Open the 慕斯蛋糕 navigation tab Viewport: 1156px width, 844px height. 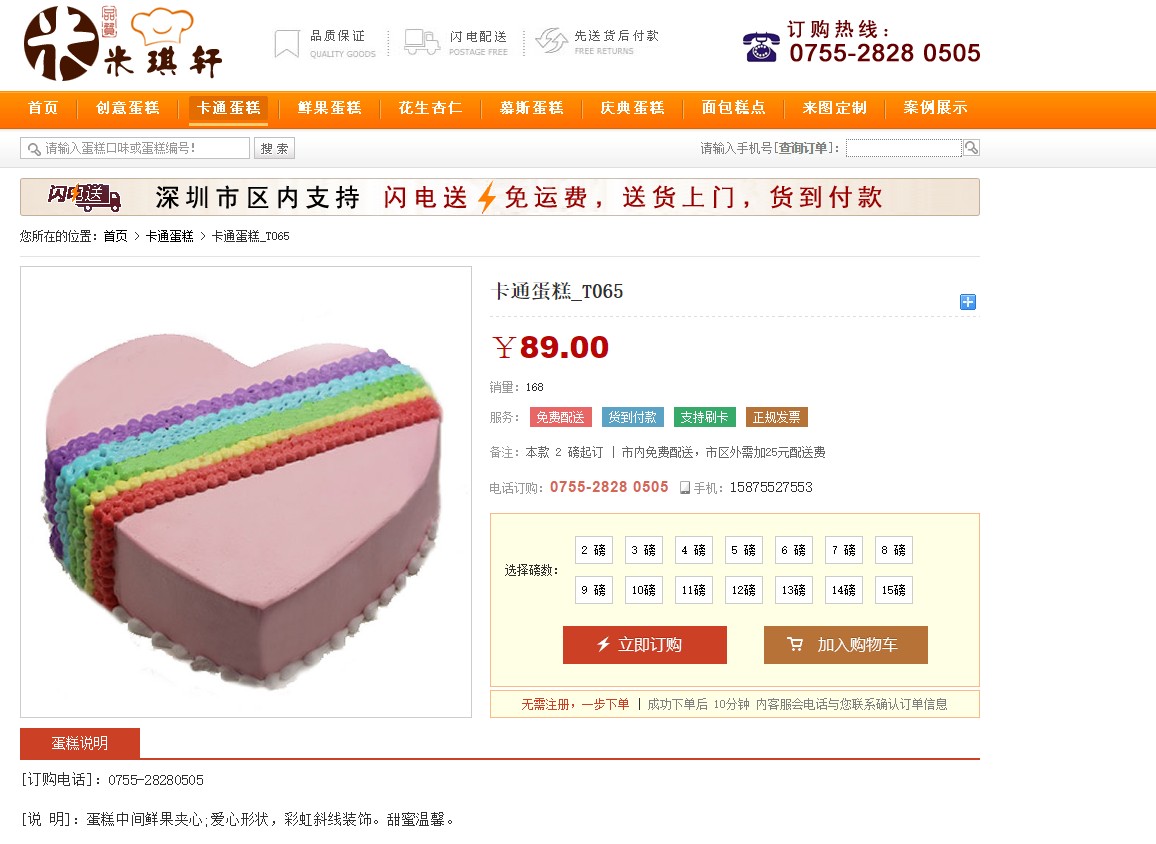click(x=532, y=108)
